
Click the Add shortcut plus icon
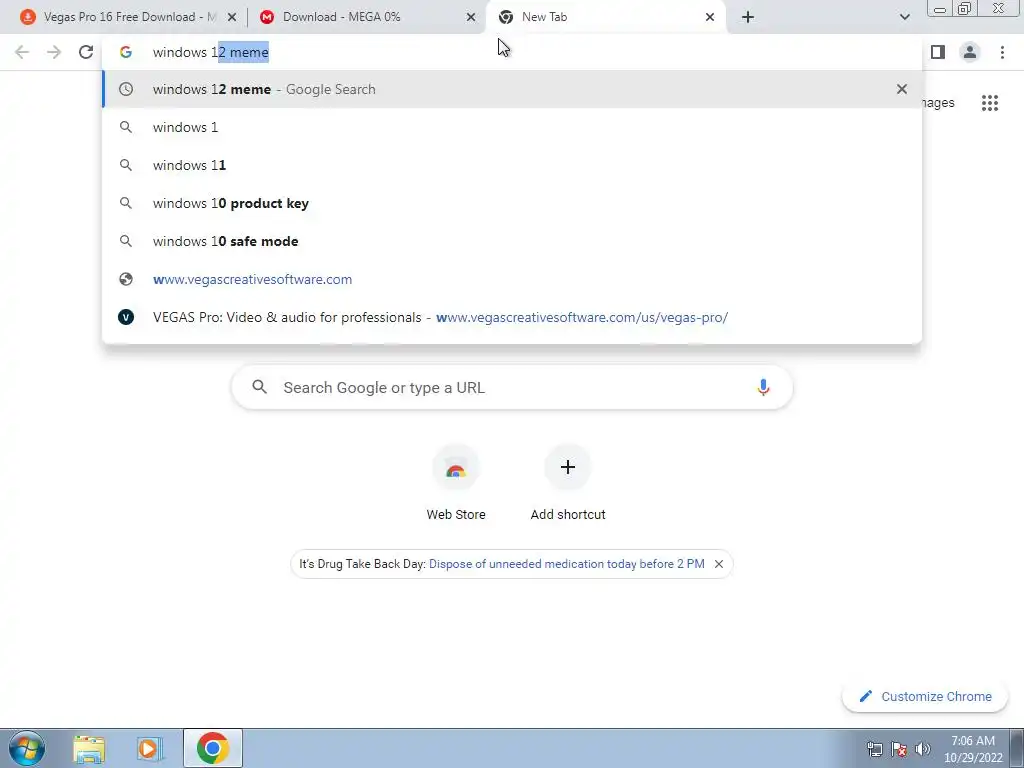pos(568,467)
